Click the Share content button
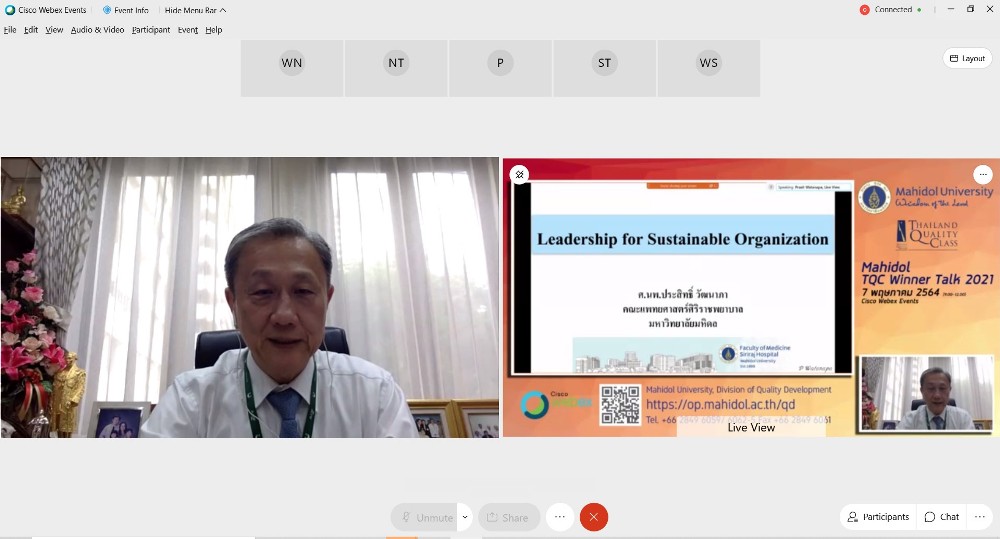This screenshot has height=539, width=1000. pyautogui.click(x=508, y=517)
